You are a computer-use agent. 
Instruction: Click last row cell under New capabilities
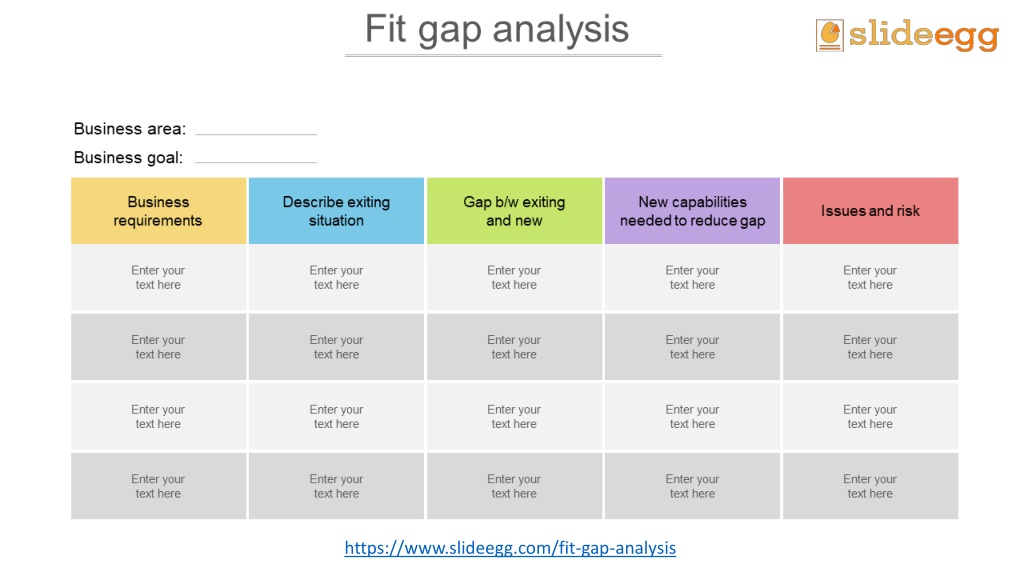pos(692,486)
